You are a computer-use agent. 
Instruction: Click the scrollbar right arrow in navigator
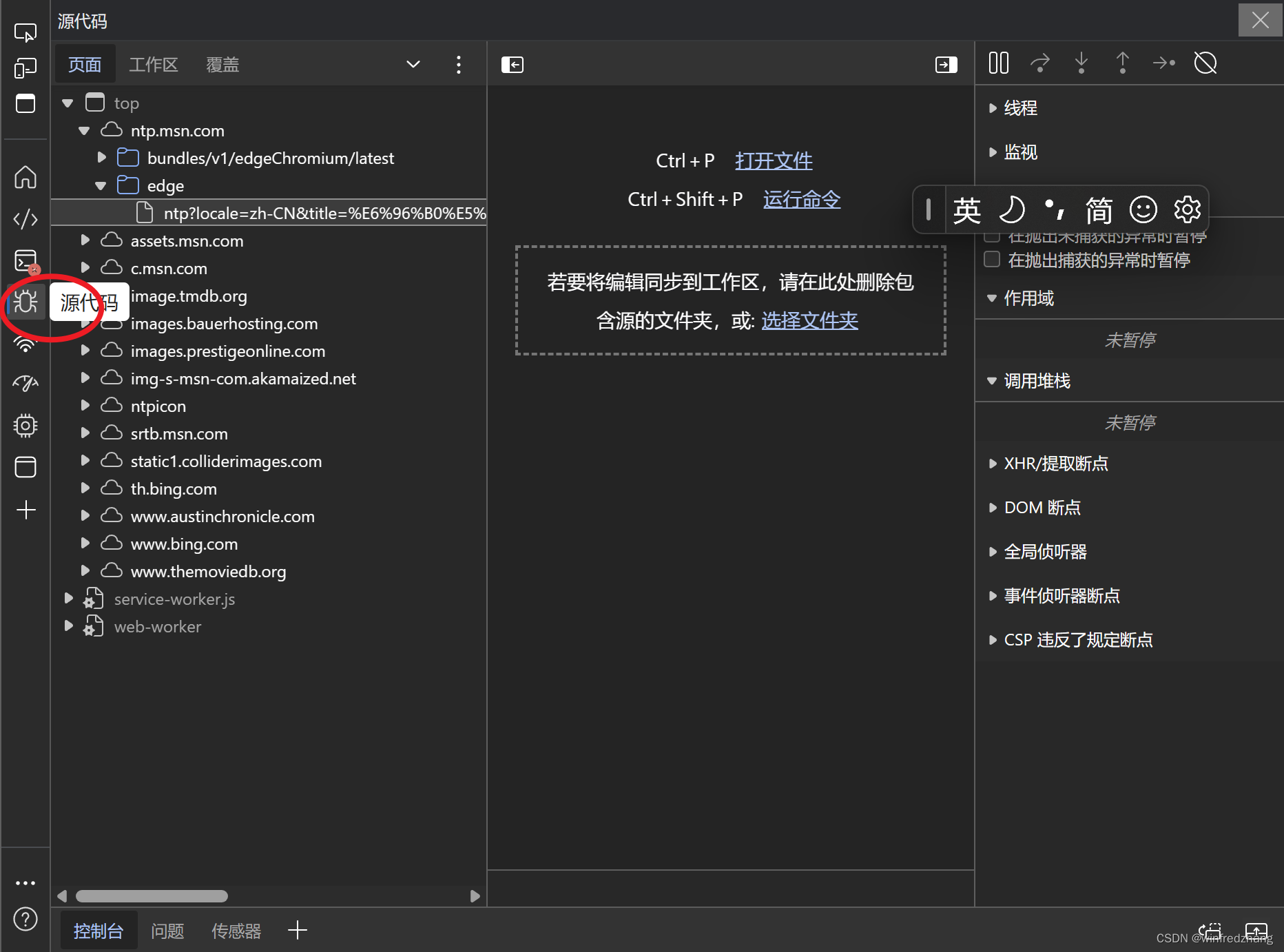[475, 896]
